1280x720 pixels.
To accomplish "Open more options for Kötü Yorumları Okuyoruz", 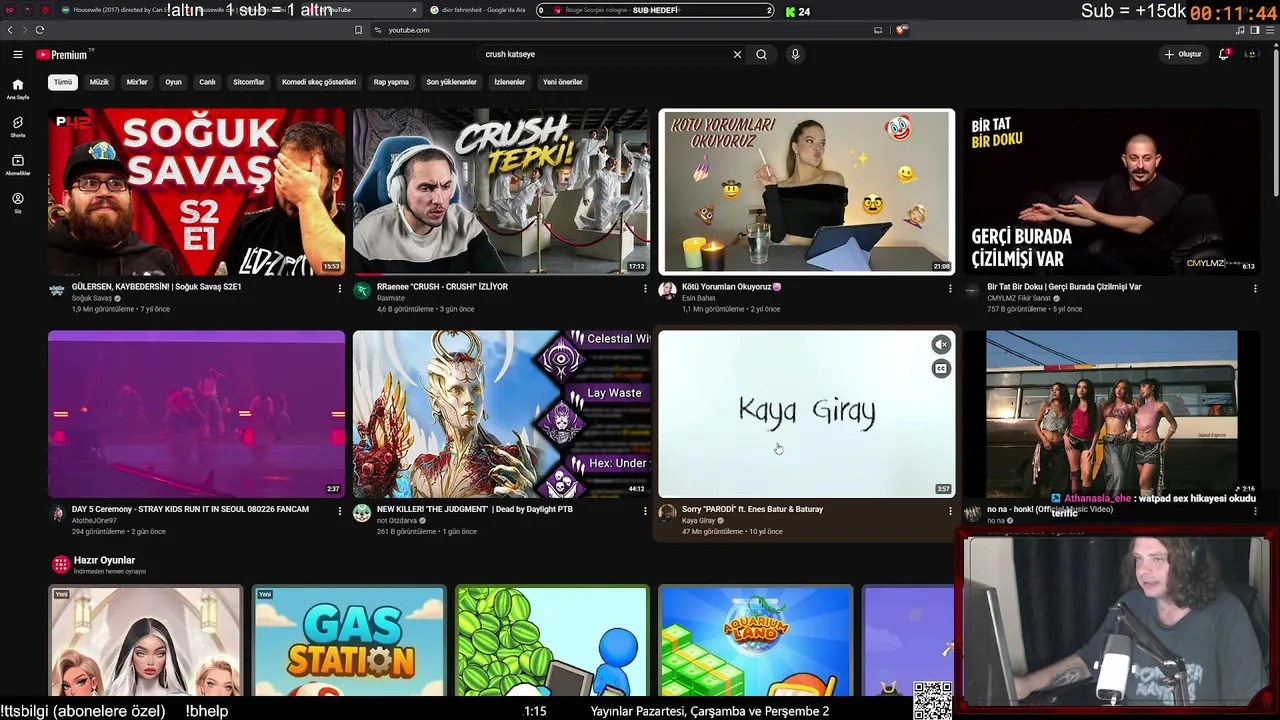I will coord(950,288).
